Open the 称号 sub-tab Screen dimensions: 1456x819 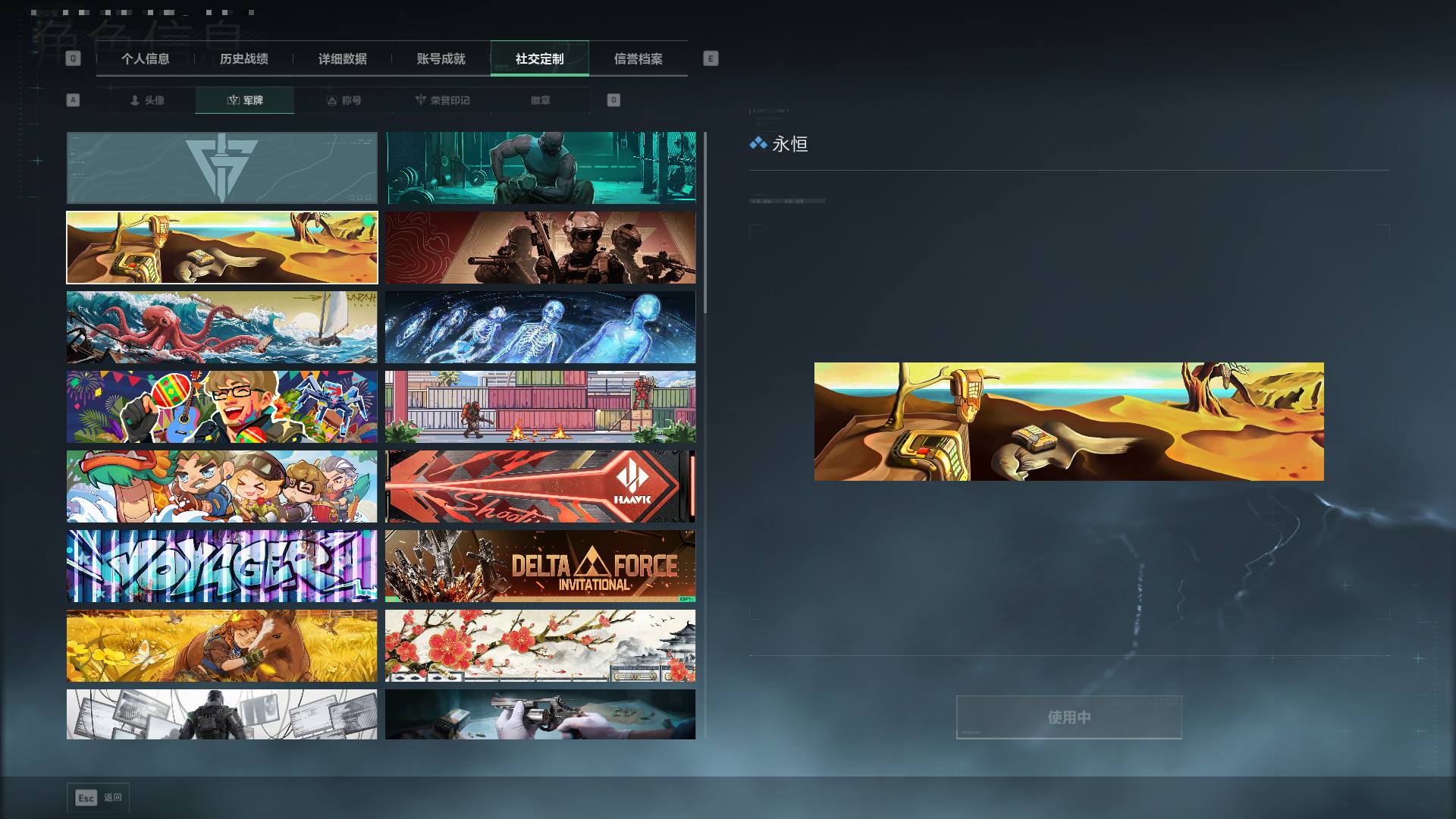click(344, 100)
